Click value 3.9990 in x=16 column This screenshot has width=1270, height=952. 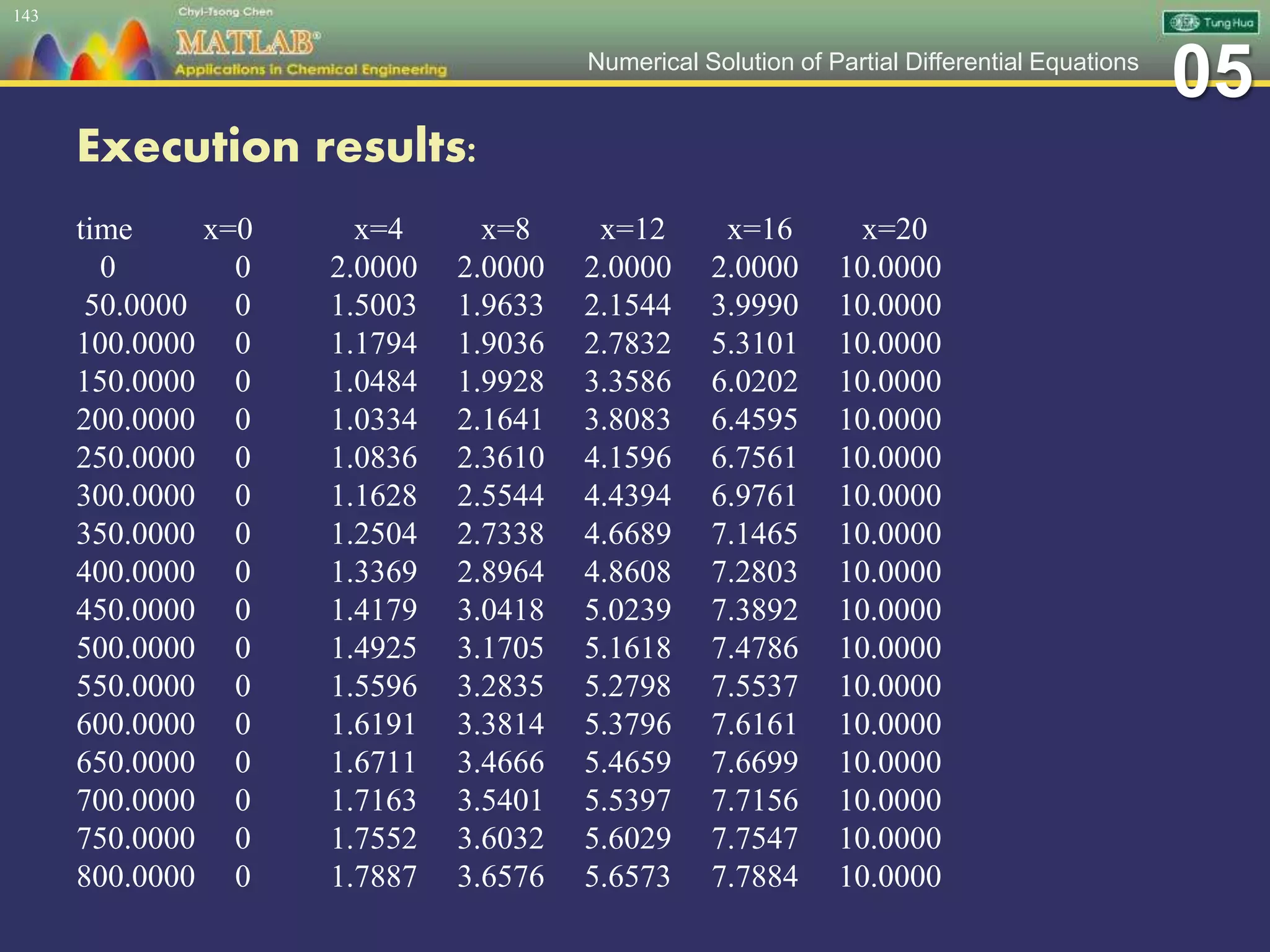(x=755, y=305)
